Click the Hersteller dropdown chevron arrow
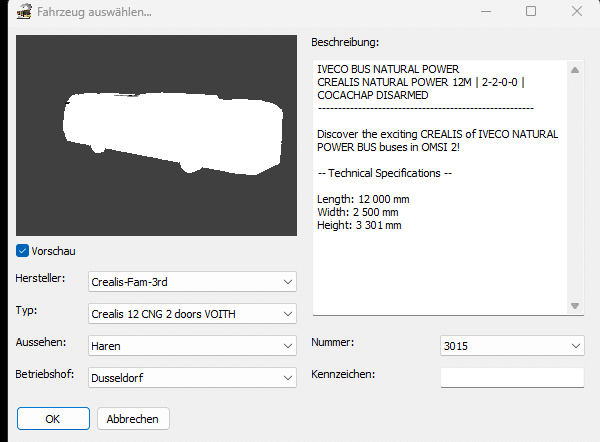 pos(288,282)
